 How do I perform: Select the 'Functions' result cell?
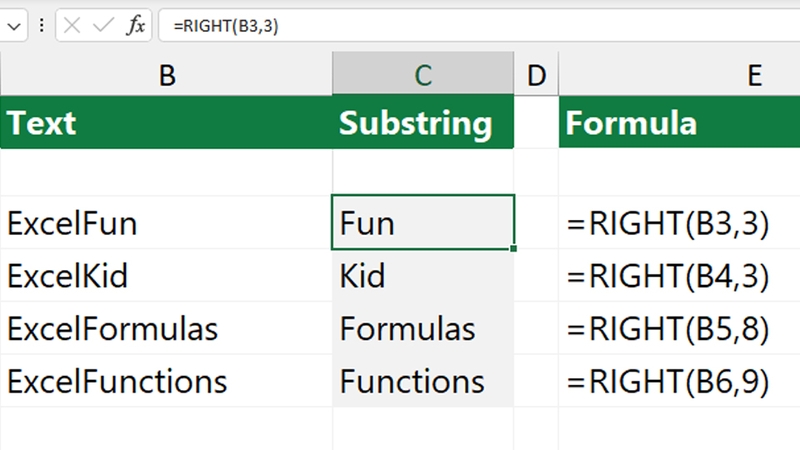[423, 381]
